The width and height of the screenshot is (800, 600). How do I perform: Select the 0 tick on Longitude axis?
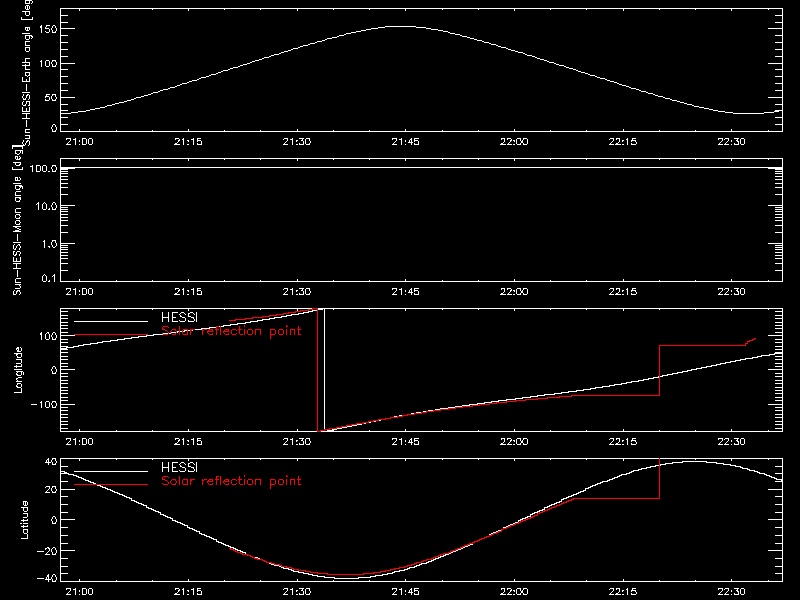click(54, 370)
